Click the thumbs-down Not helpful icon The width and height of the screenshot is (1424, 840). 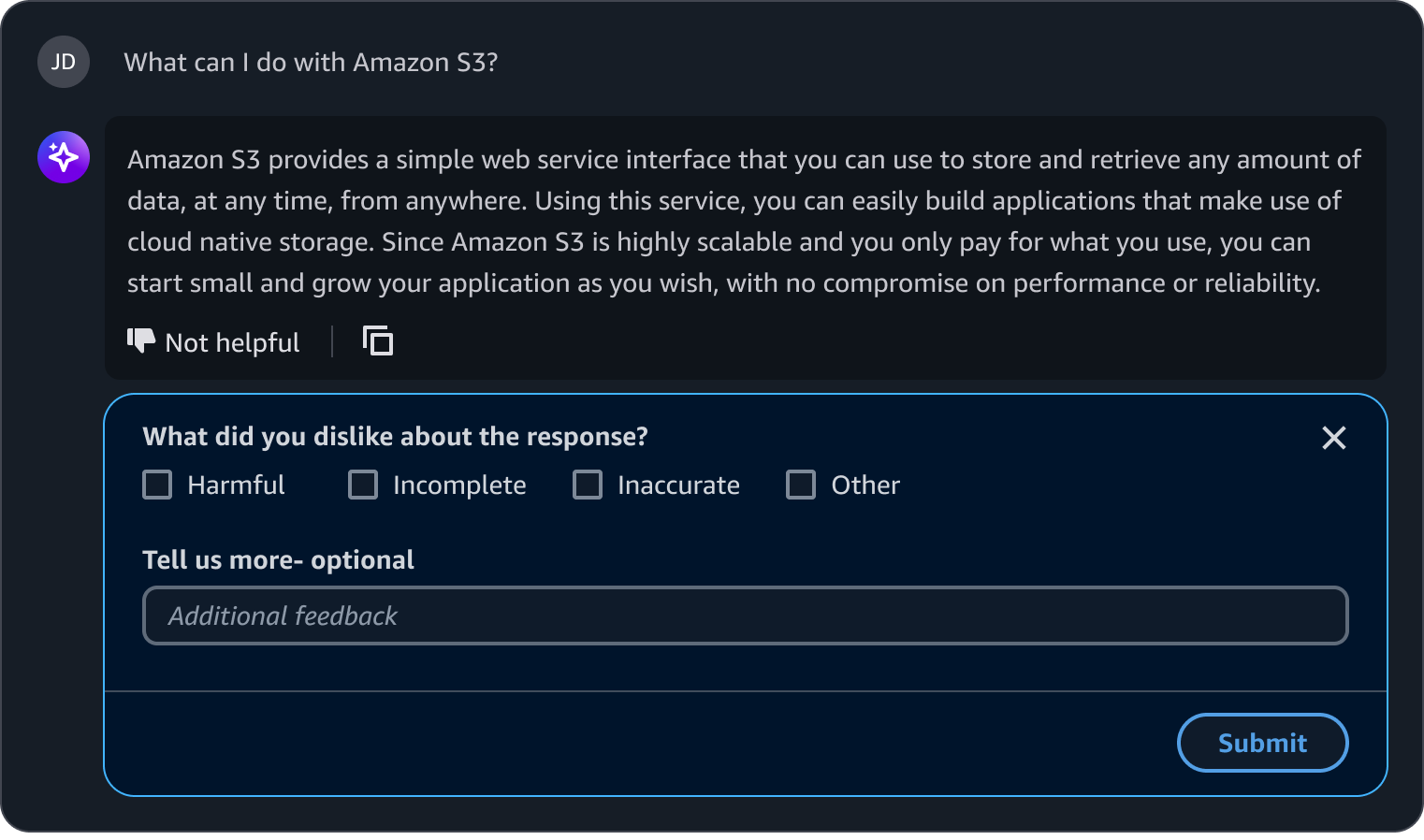click(141, 341)
